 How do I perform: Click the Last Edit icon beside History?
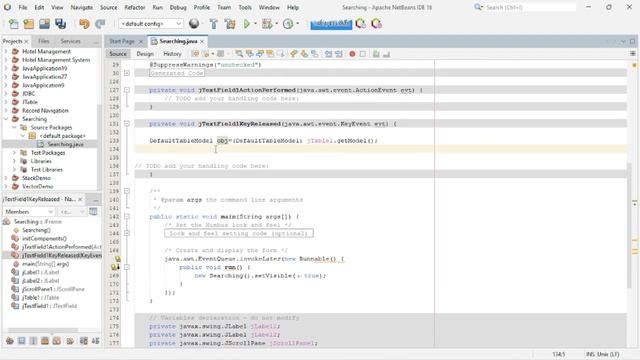pyautogui.click(x=195, y=54)
